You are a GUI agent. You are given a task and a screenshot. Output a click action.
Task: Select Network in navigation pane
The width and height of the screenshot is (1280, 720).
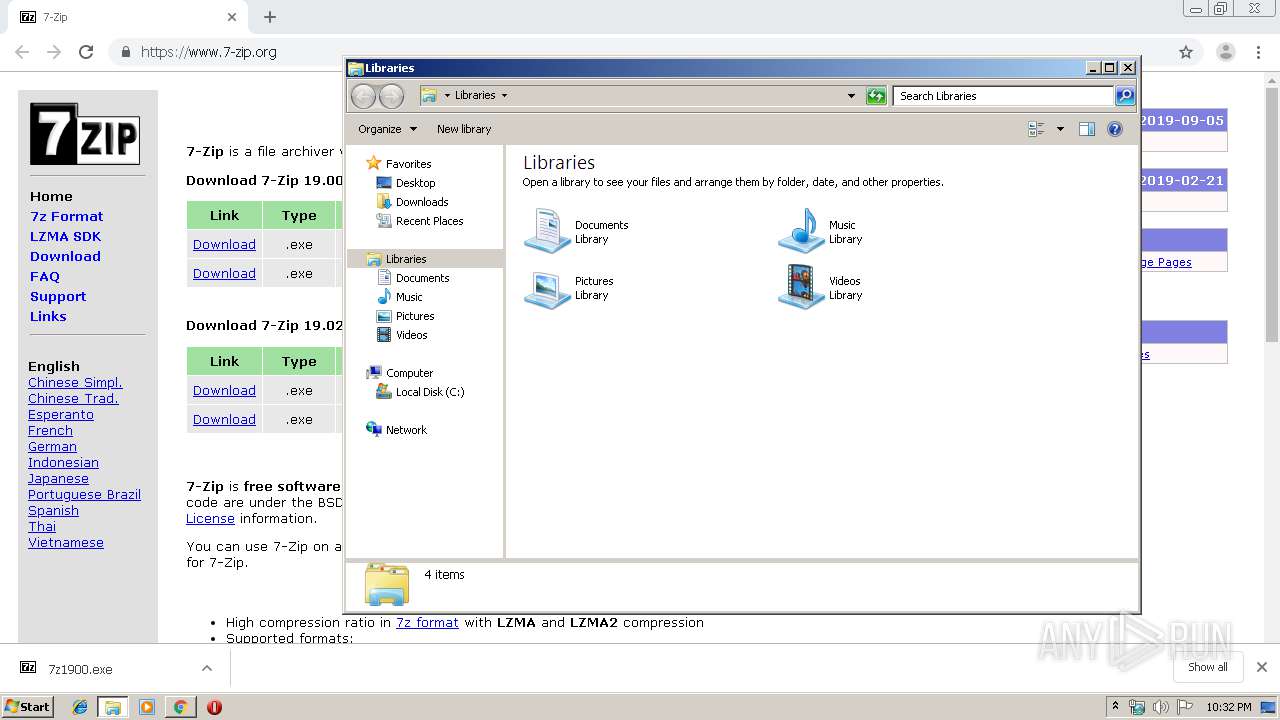pos(406,430)
